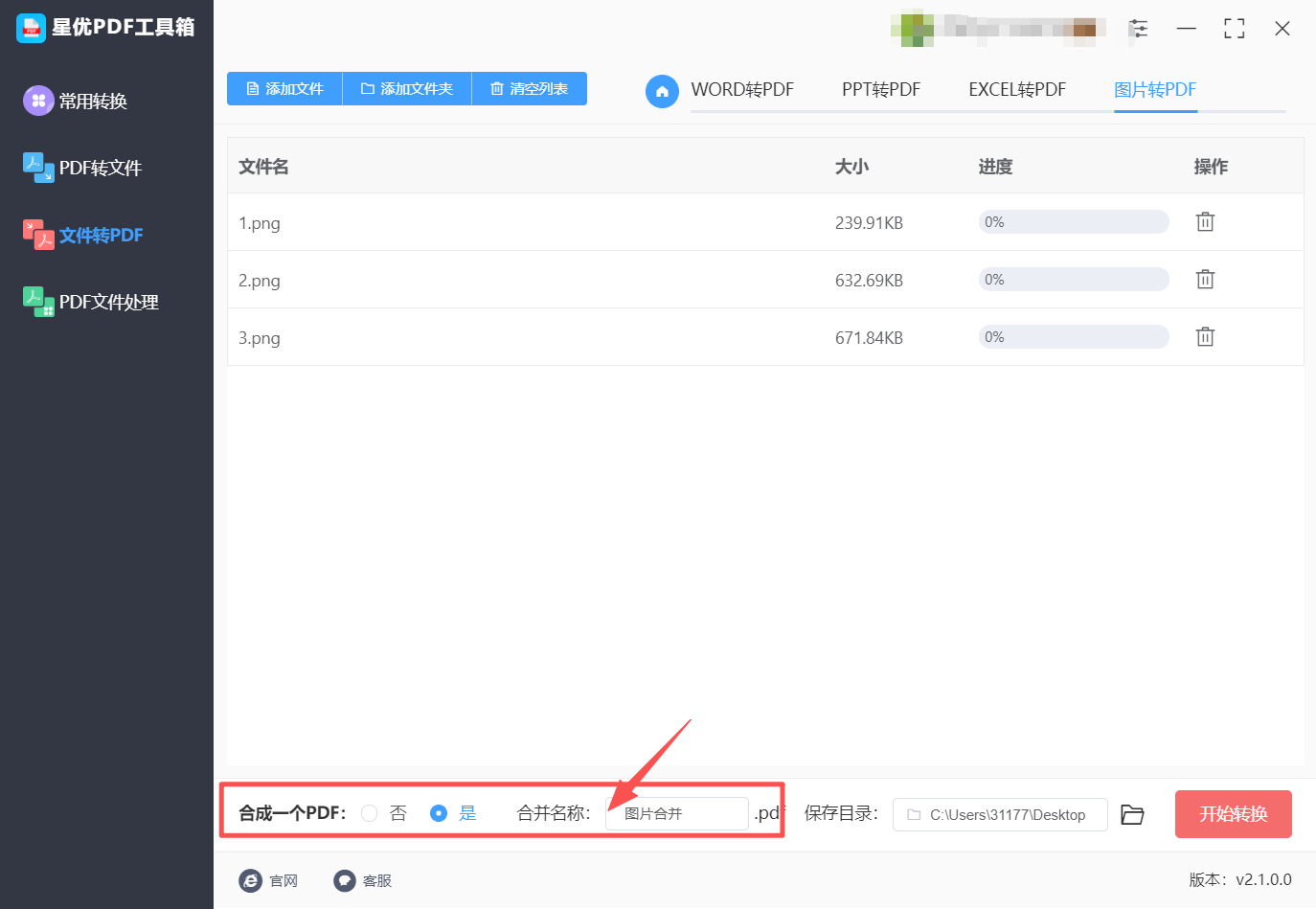The width and height of the screenshot is (1316, 909).
Task: Click the 1.png progress bar
Action: tap(1074, 222)
